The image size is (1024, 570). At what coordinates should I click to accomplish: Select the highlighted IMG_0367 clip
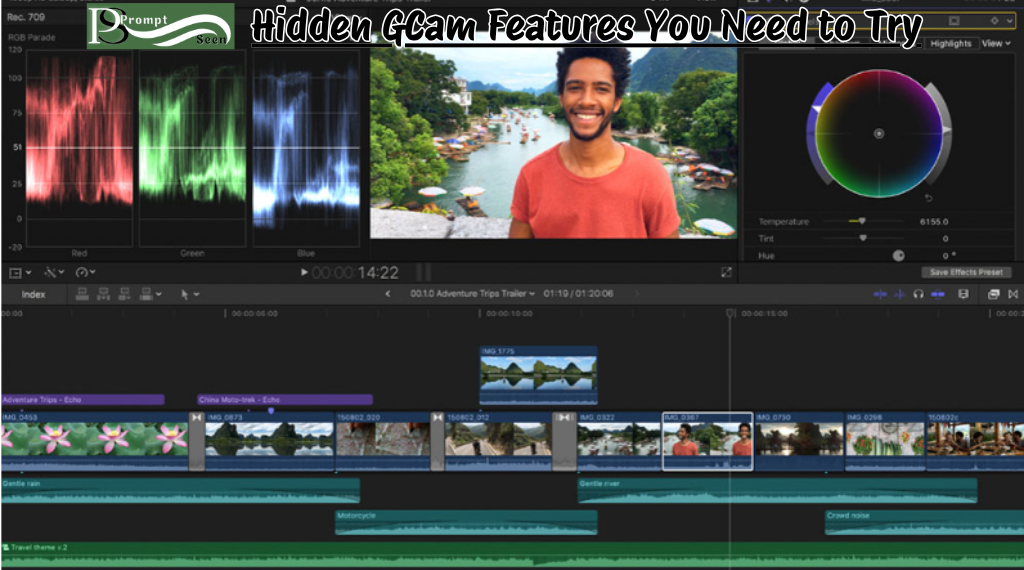(x=707, y=441)
